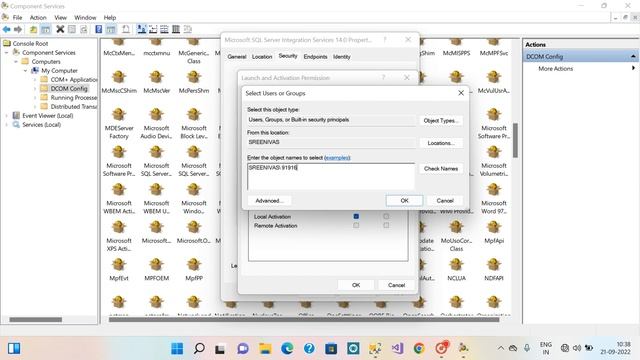Open Microsoft Edge from taskbar
Viewport: 640px width, 360px height.
pos(287,348)
